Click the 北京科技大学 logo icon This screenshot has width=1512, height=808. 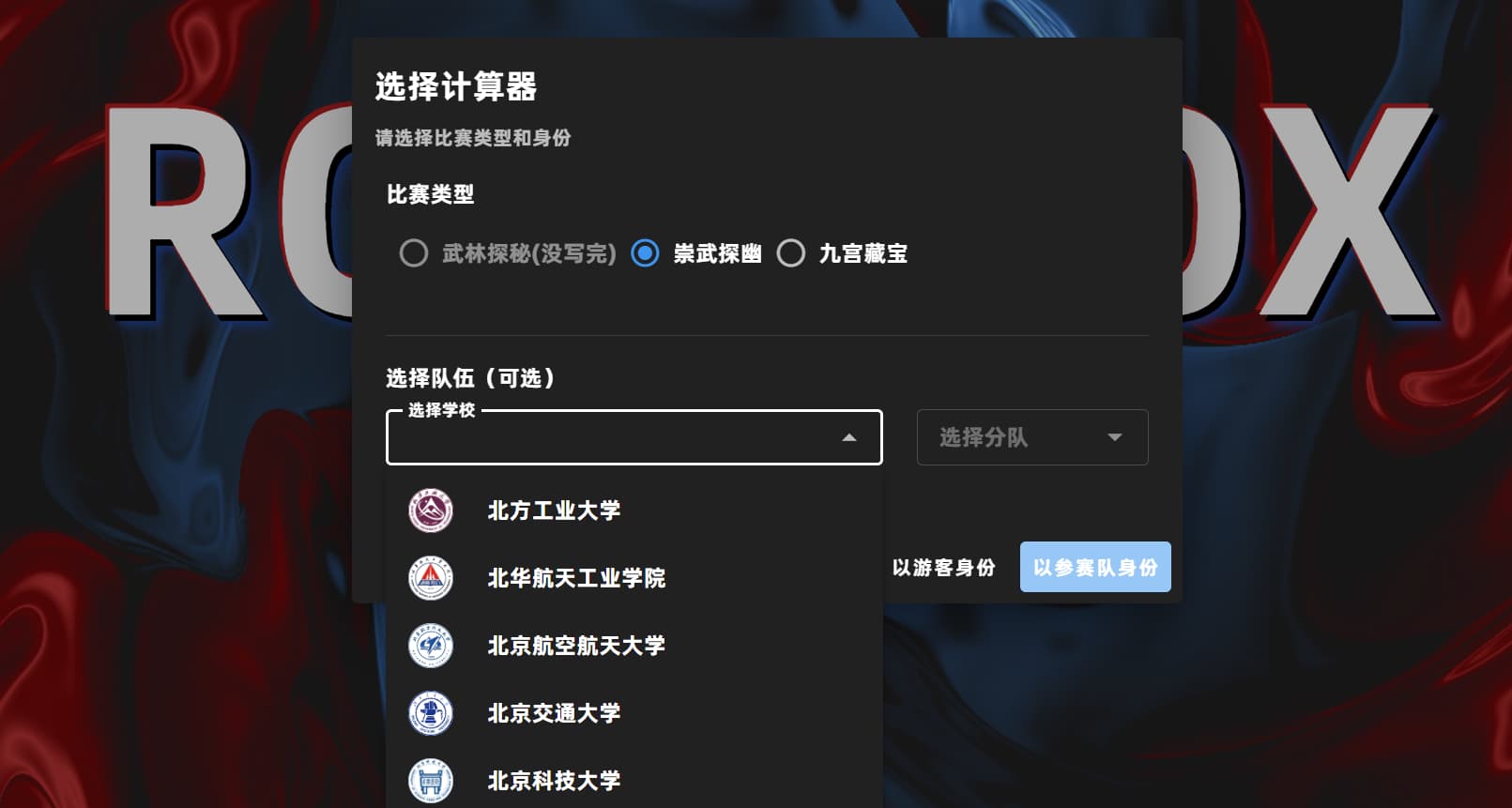click(431, 781)
